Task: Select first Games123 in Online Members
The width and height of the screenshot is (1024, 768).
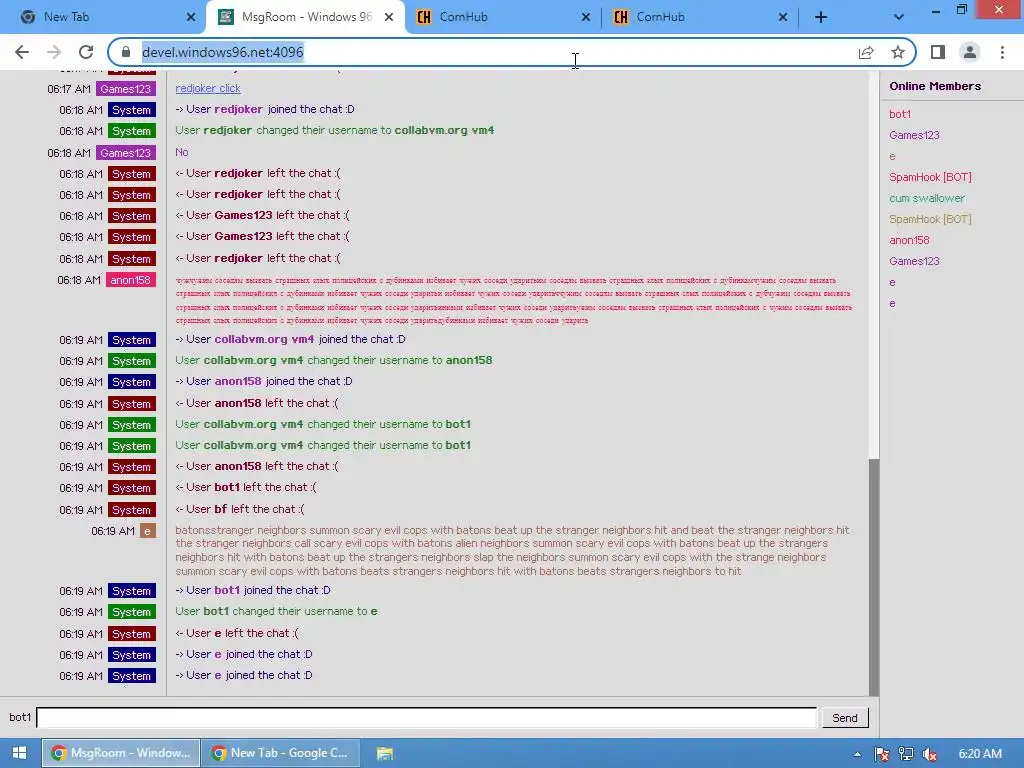Action: 914,135
